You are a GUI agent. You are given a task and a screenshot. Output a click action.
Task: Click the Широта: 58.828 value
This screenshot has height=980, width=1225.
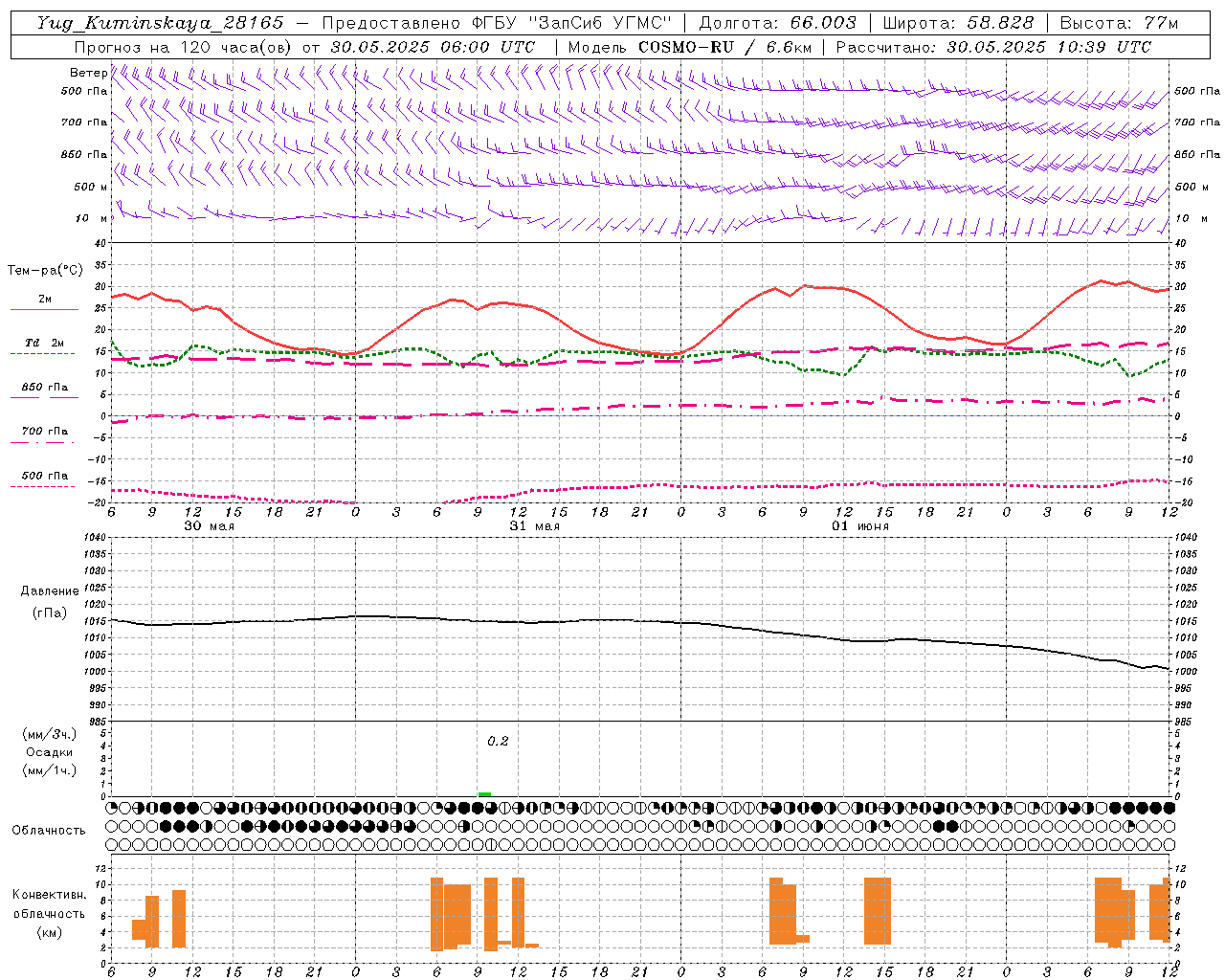click(x=958, y=23)
